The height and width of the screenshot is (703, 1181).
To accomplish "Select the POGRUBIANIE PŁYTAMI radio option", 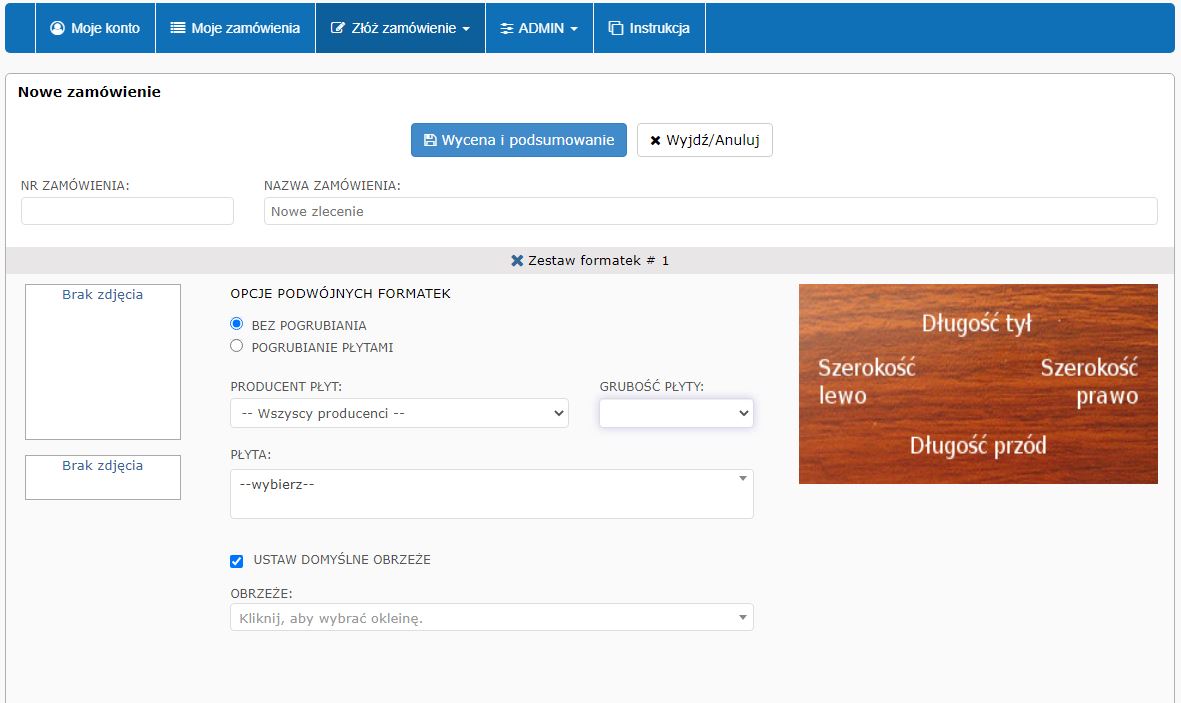I will (x=237, y=346).
